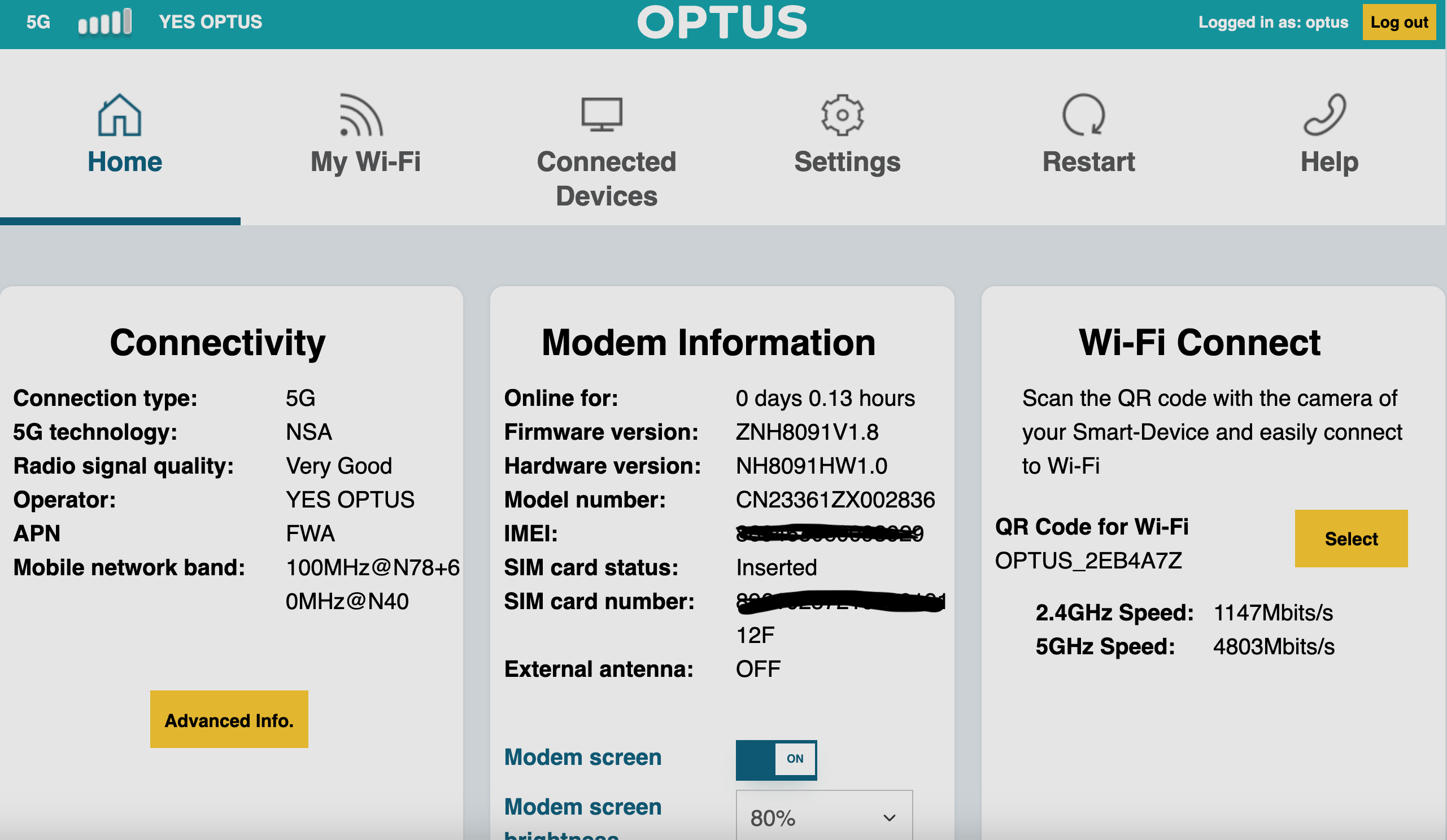
Task: Open the Settings gear icon
Action: click(842, 115)
